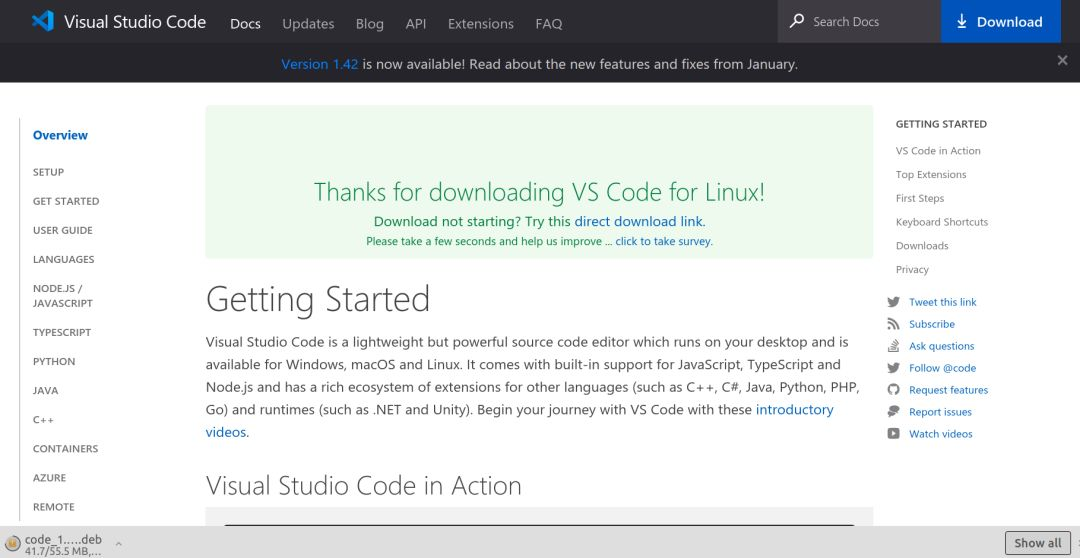Click the Visual Studio Code title text
The height and width of the screenshot is (558, 1080).
135,21
